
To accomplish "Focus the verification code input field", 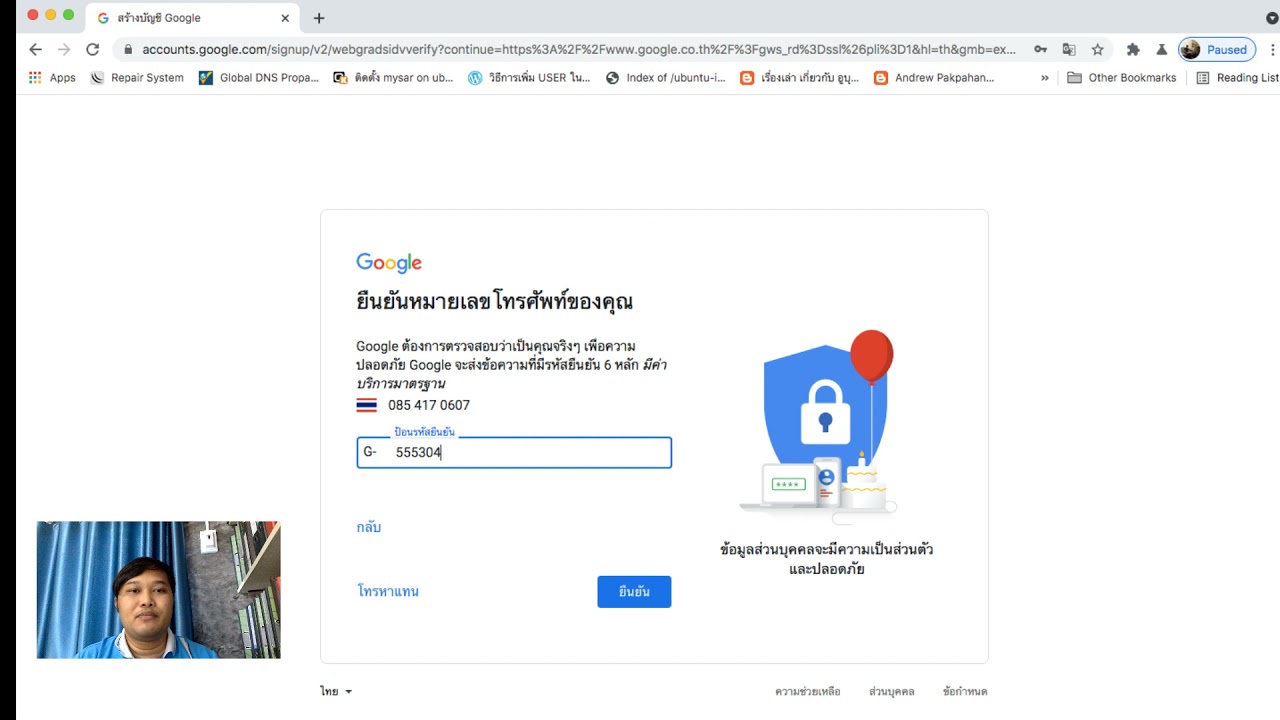I will (x=514, y=452).
